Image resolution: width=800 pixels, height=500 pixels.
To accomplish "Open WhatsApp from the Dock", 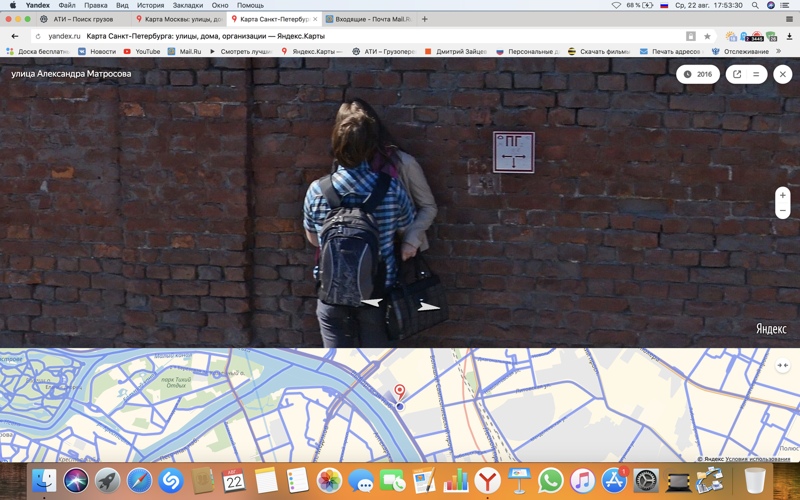I will 550,481.
